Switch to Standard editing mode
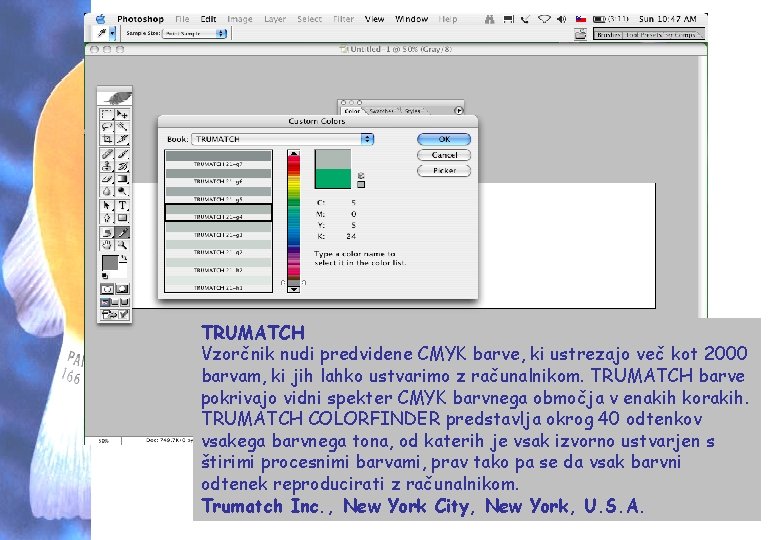 click(107, 289)
